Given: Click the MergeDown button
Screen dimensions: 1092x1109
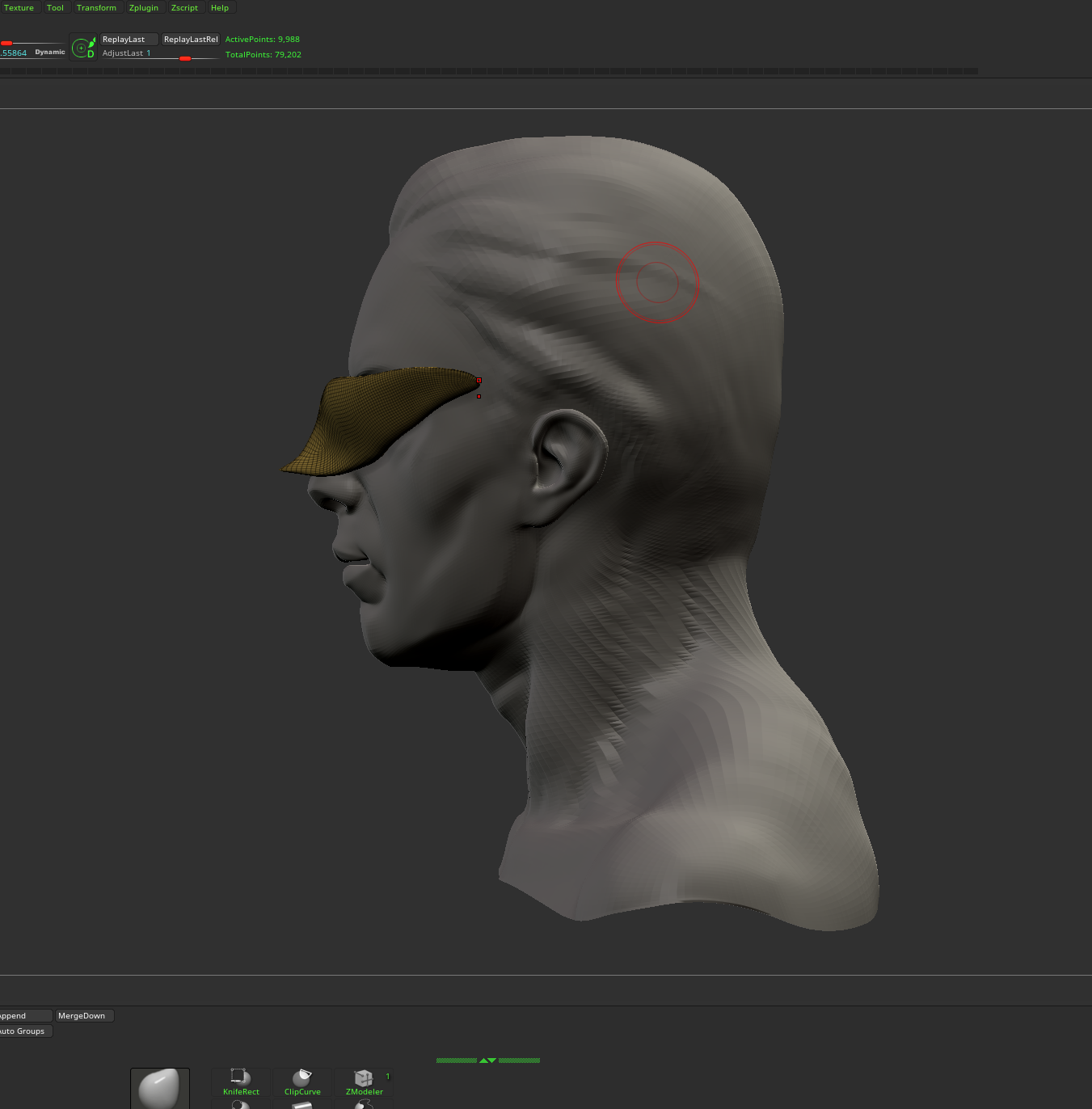Looking at the screenshot, I should 83,1015.
